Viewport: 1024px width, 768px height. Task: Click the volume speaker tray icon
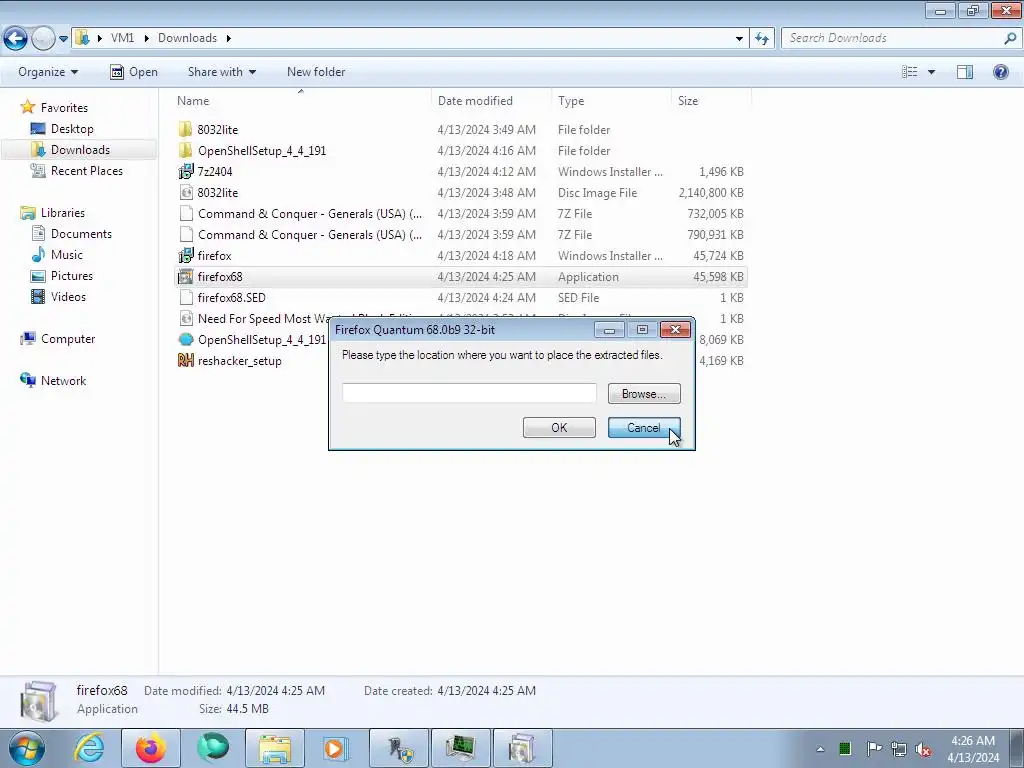click(x=923, y=749)
